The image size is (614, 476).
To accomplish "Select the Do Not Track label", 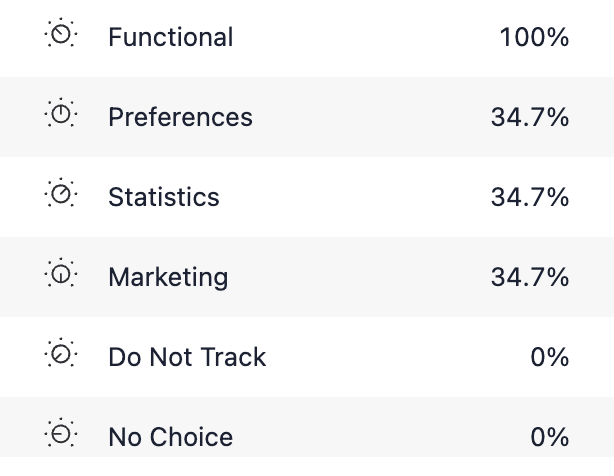I will (x=187, y=357).
